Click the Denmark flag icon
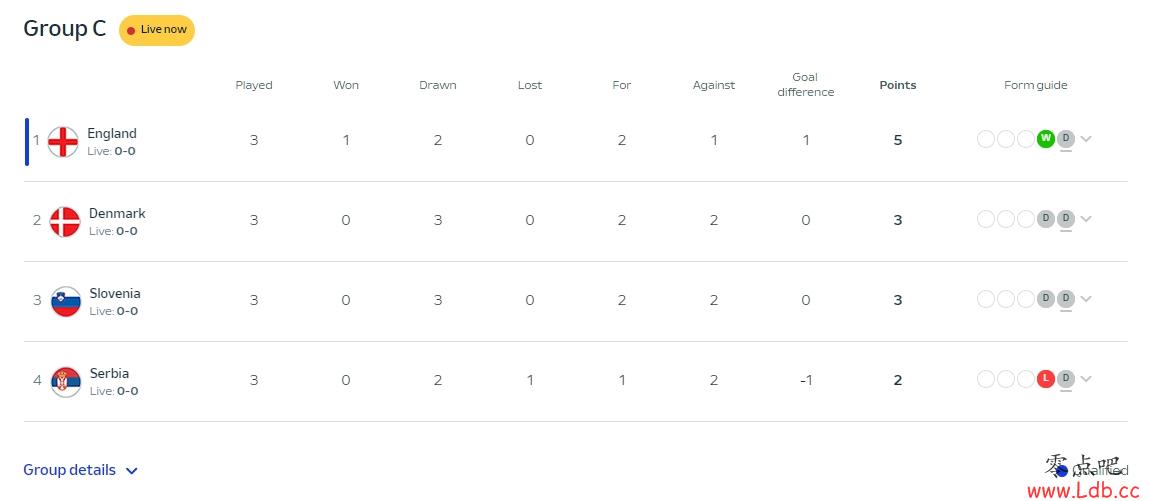The image size is (1149, 501). click(x=64, y=222)
